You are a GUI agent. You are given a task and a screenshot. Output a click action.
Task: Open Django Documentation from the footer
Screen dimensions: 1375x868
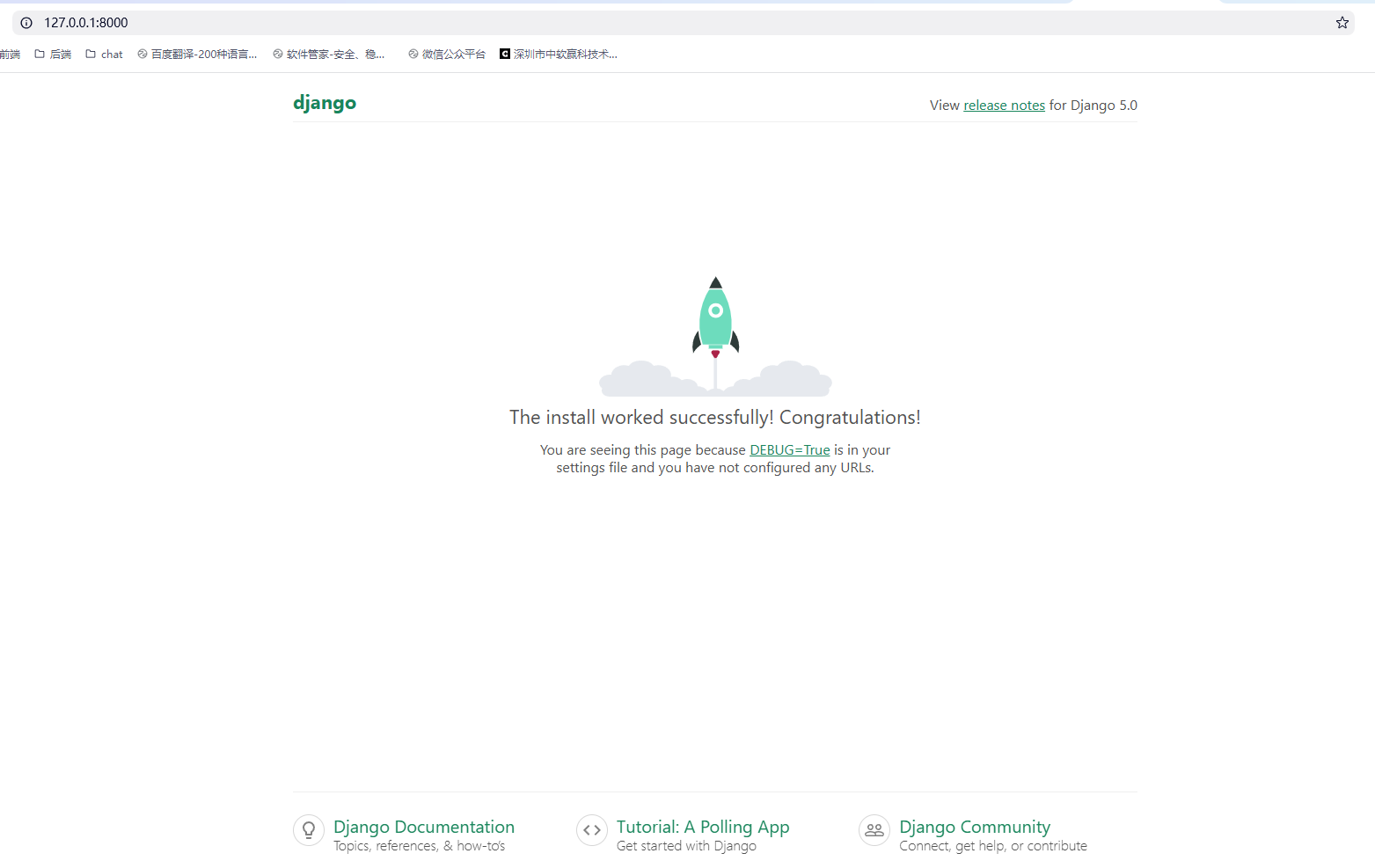coord(423,827)
